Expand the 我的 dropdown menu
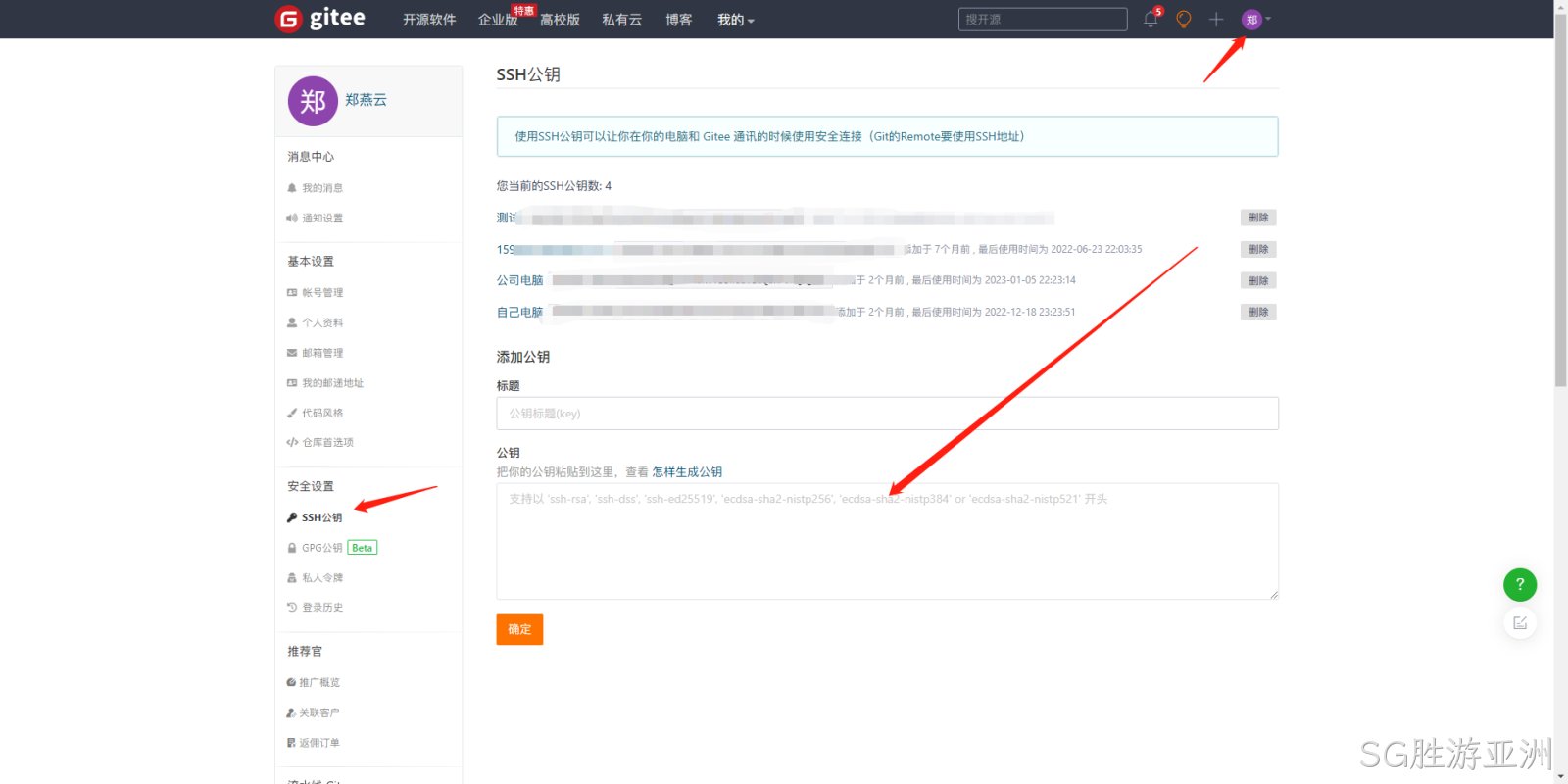Image resolution: width=1568 pixels, height=784 pixels. coord(736,20)
